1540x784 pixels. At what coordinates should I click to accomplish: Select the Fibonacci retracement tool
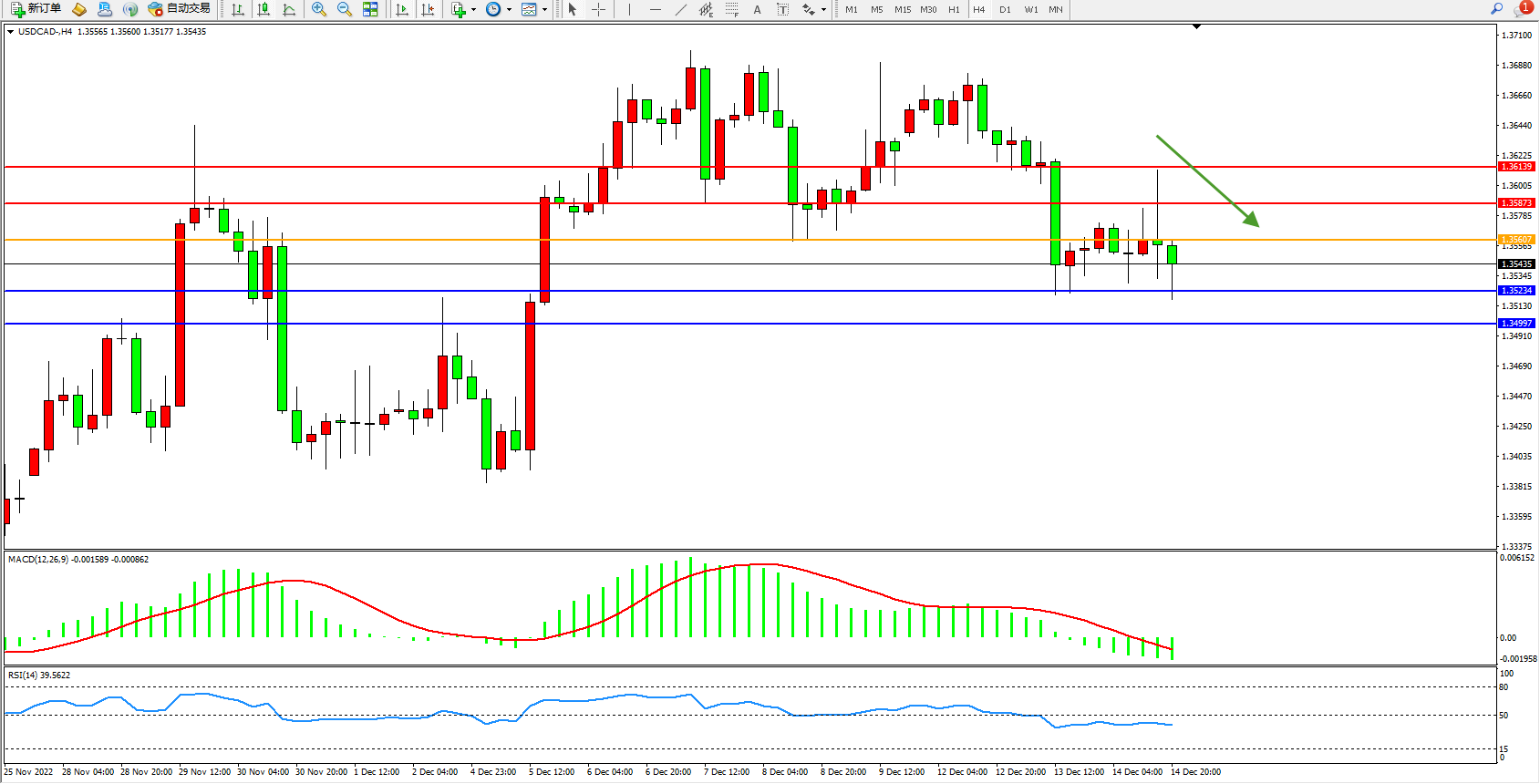731,9
